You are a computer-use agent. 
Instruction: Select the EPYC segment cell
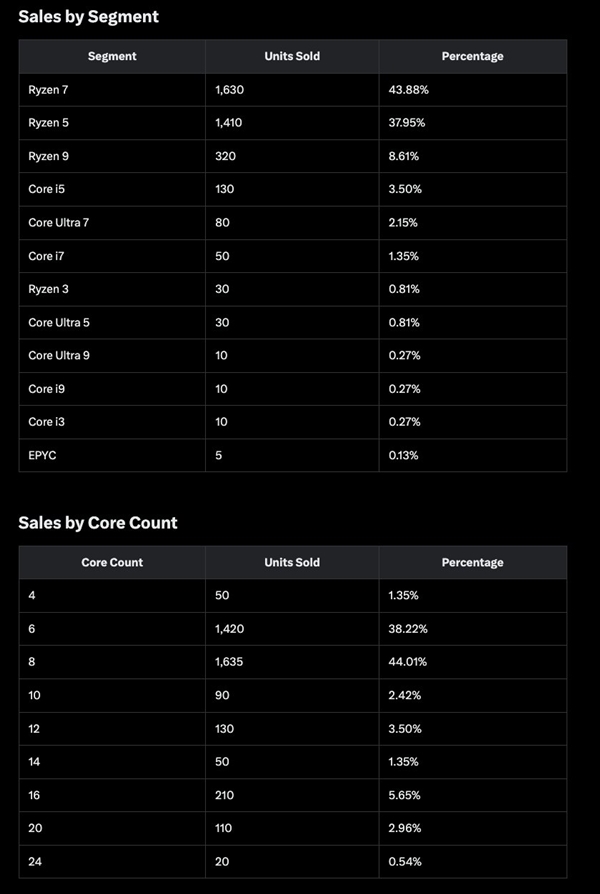point(43,455)
